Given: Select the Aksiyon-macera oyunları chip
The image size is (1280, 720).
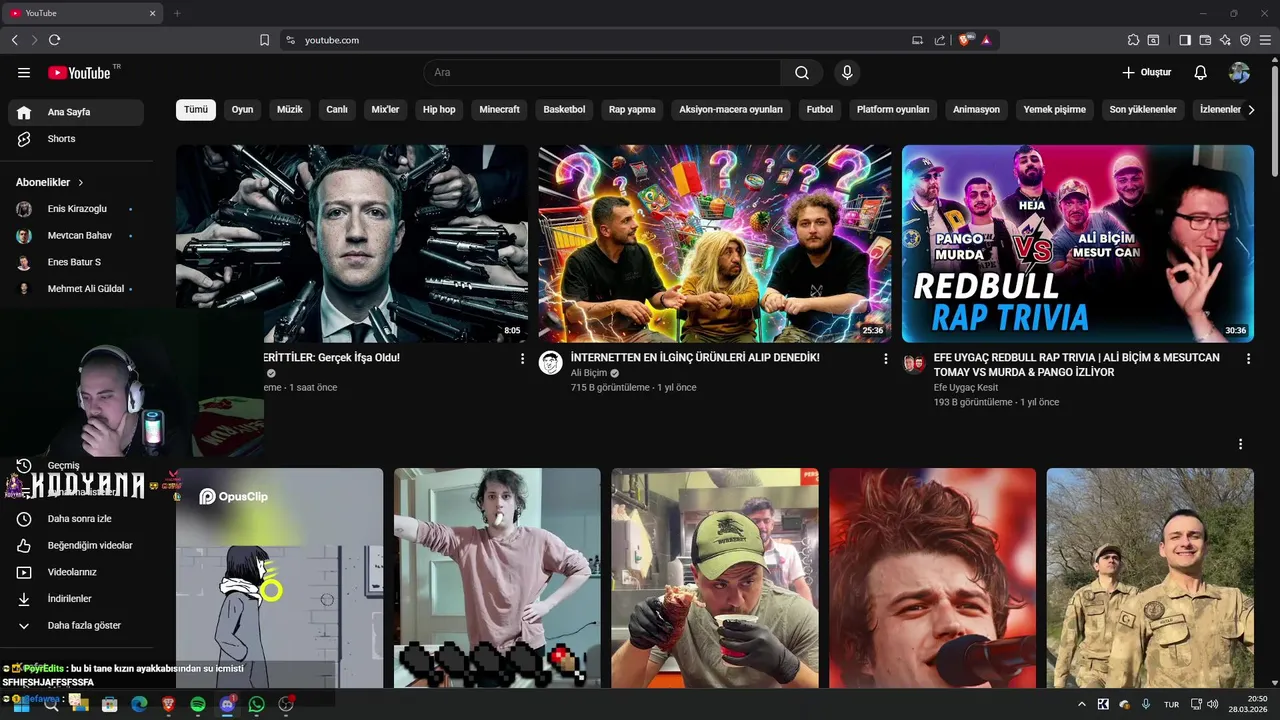Looking at the screenshot, I should coord(731,110).
